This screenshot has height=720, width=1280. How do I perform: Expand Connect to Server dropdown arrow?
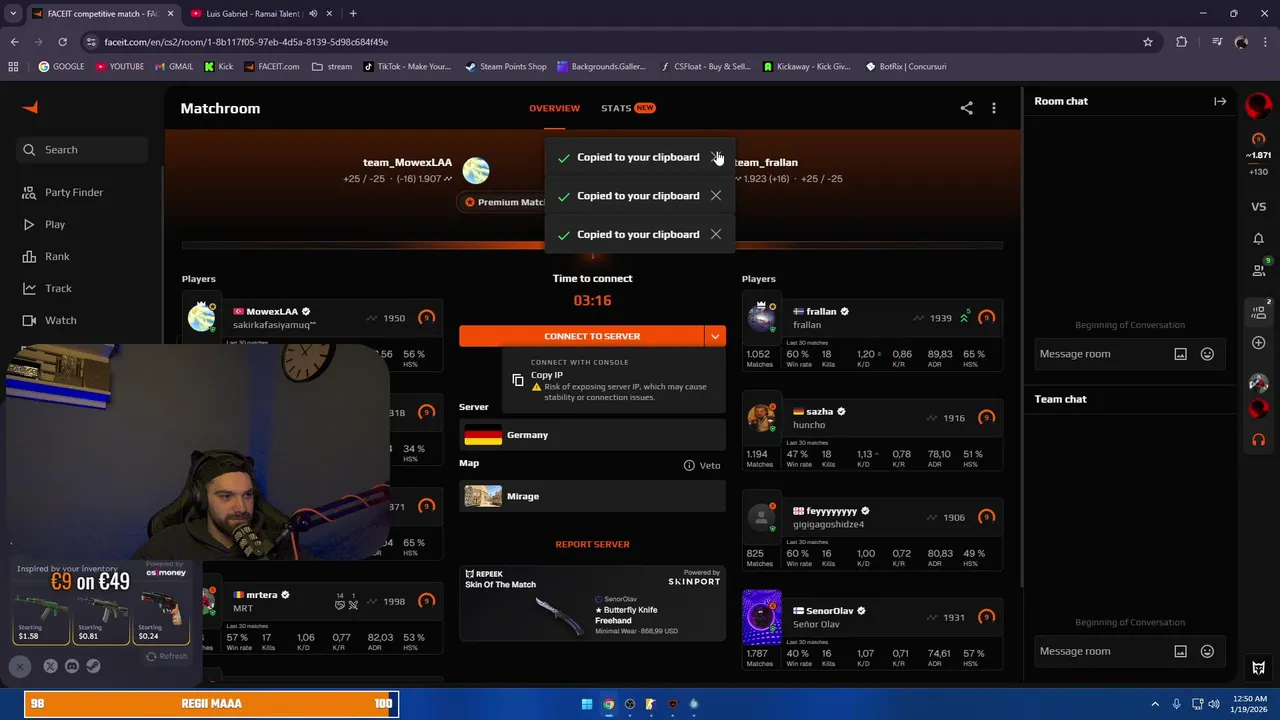coord(715,336)
